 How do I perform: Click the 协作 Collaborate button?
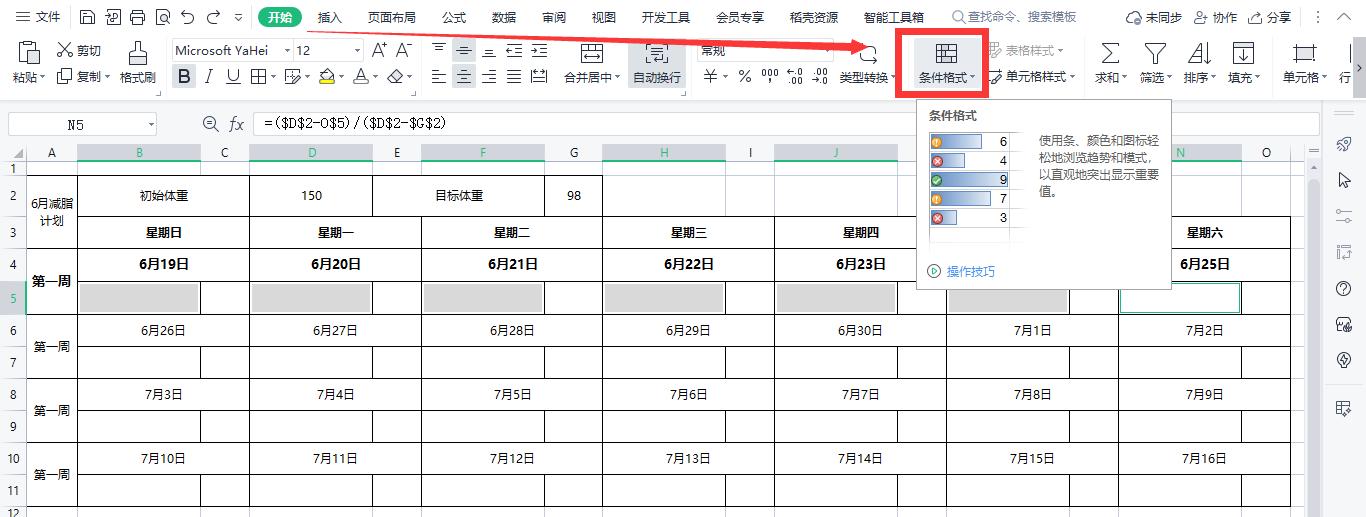point(1215,18)
